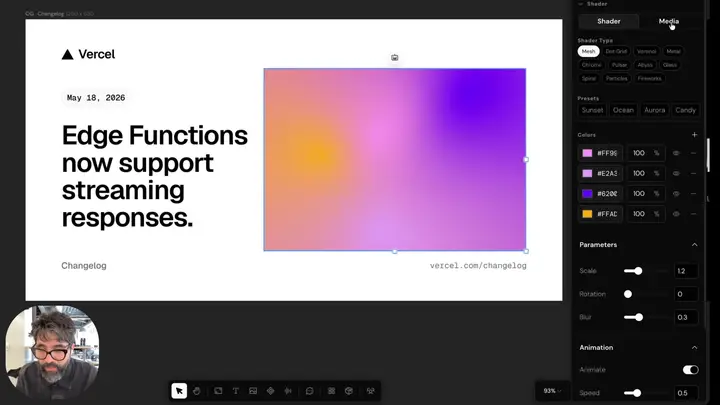This screenshot has width=720, height=405.
Task: Click the four-squares grid icon in the toolbar
Action: coord(332,391)
